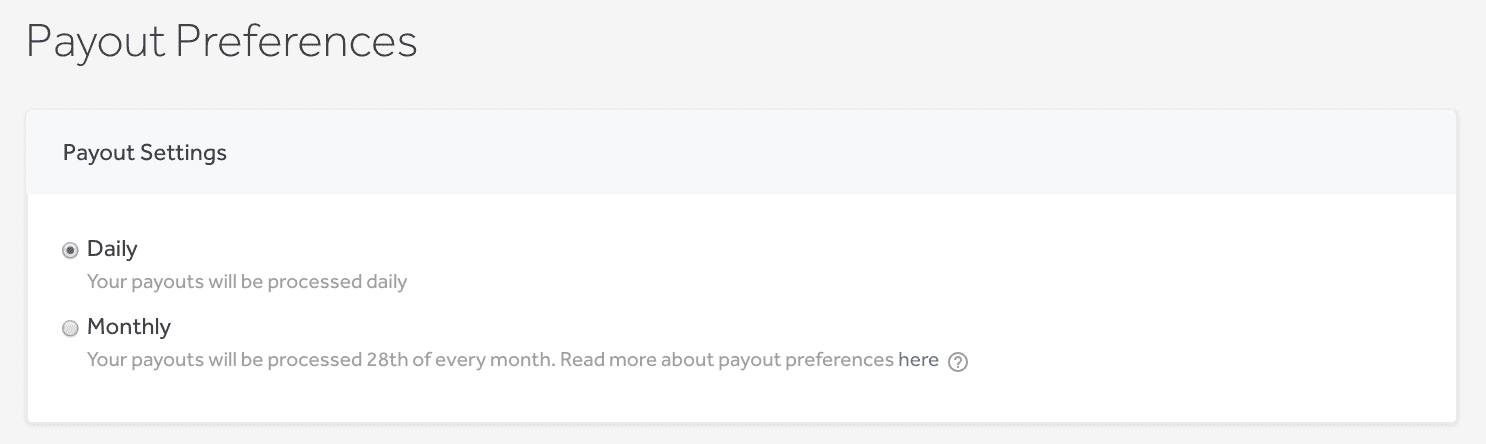
Task: Click the "Payout Settings" panel header text
Action: pos(145,153)
